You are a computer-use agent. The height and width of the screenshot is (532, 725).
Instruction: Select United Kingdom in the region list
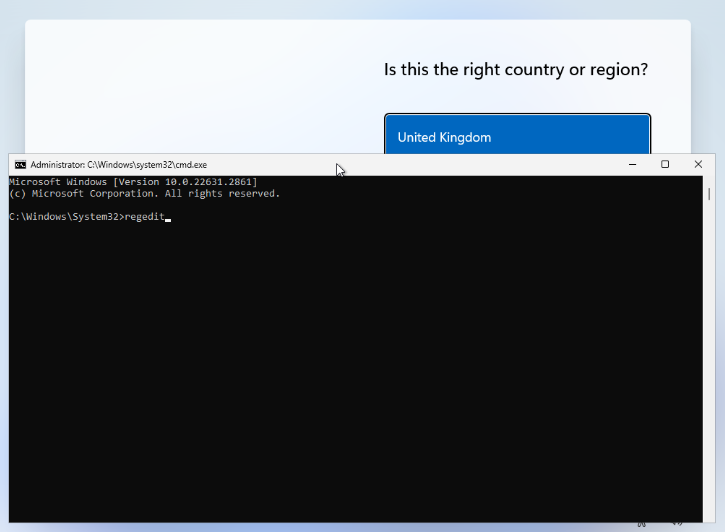(x=517, y=135)
